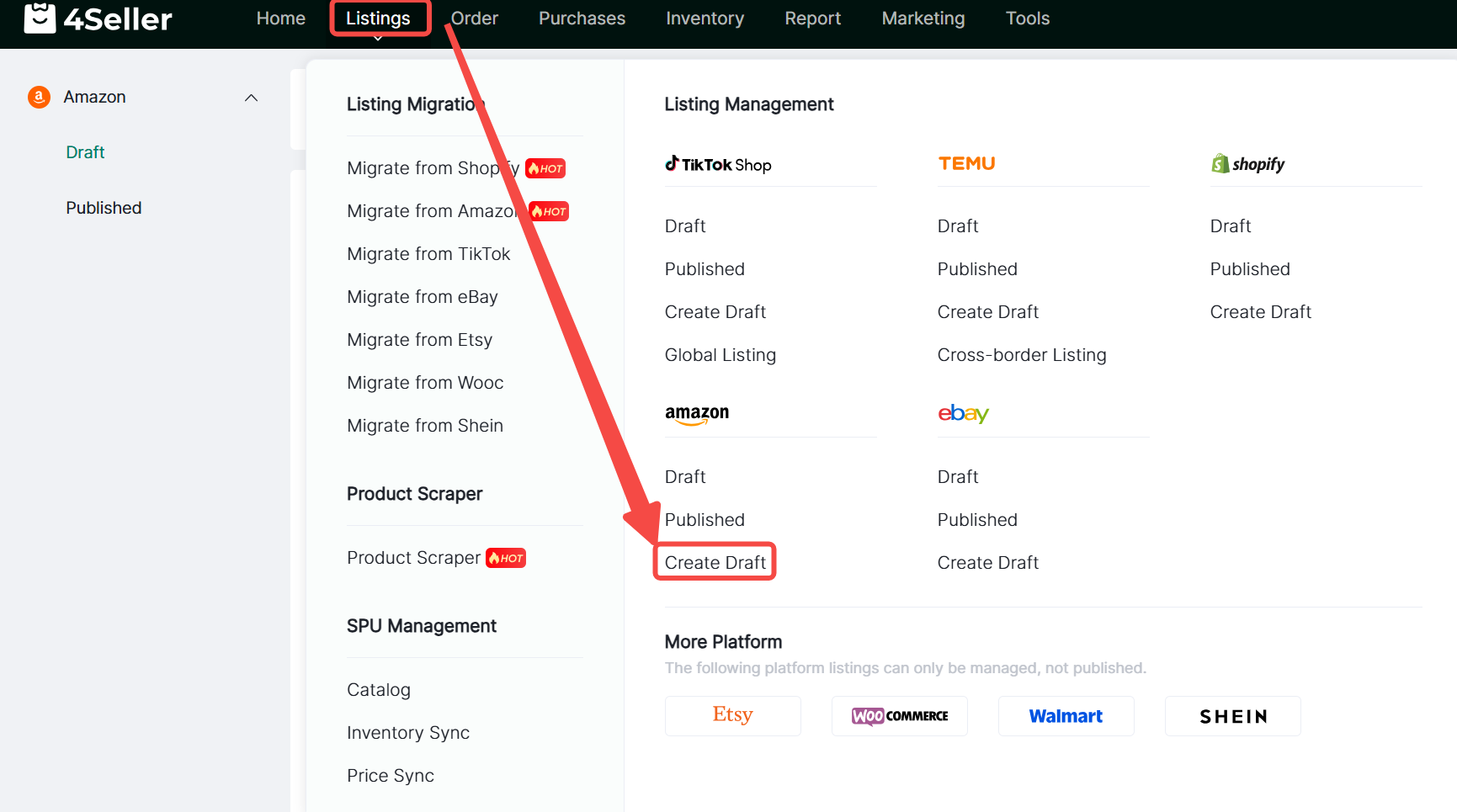Viewport: 1457px width, 812px height.
Task: Open the Walmart platform tile
Action: point(1066,716)
